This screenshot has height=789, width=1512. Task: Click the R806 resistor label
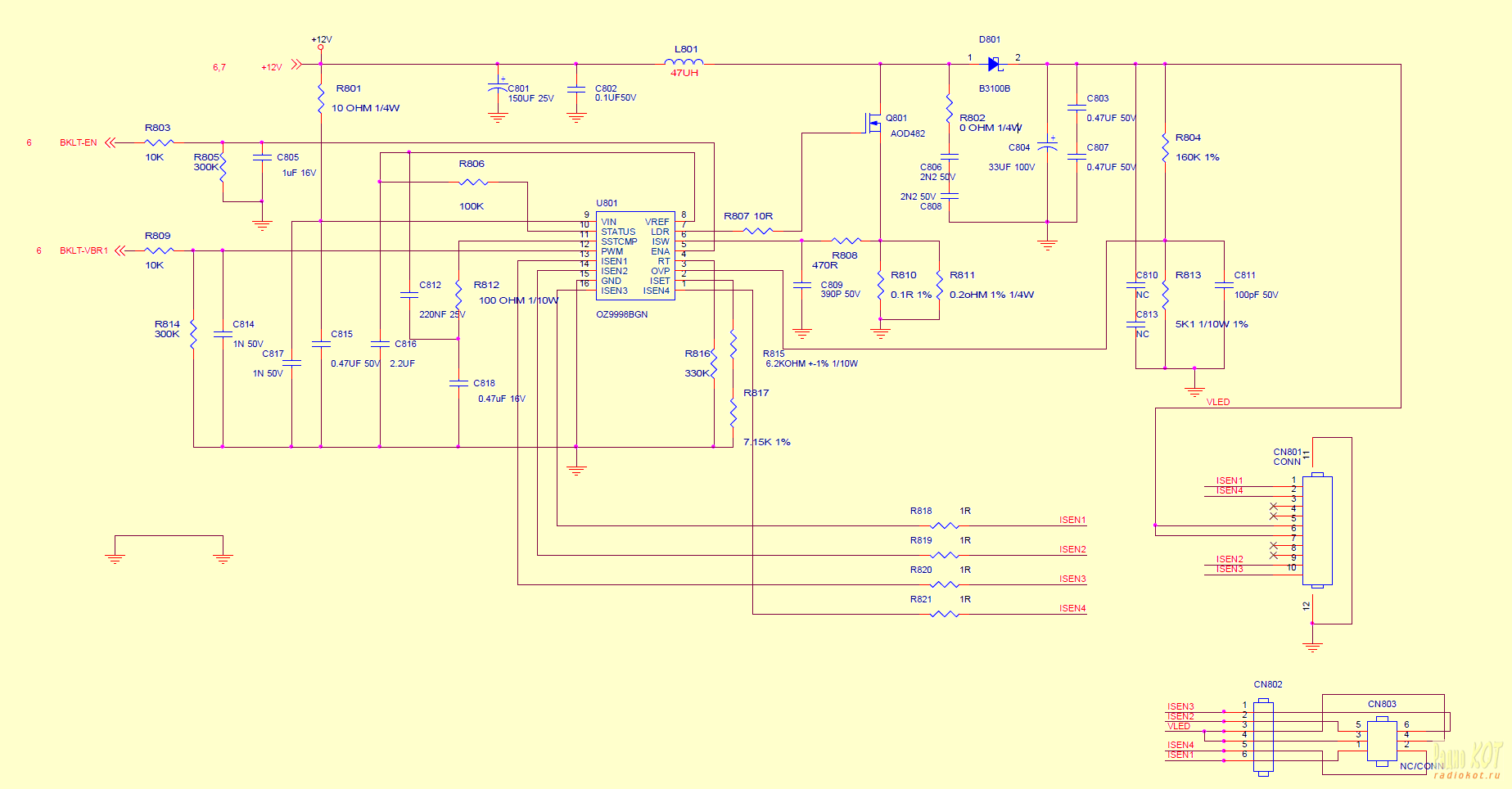pos(472,164)
